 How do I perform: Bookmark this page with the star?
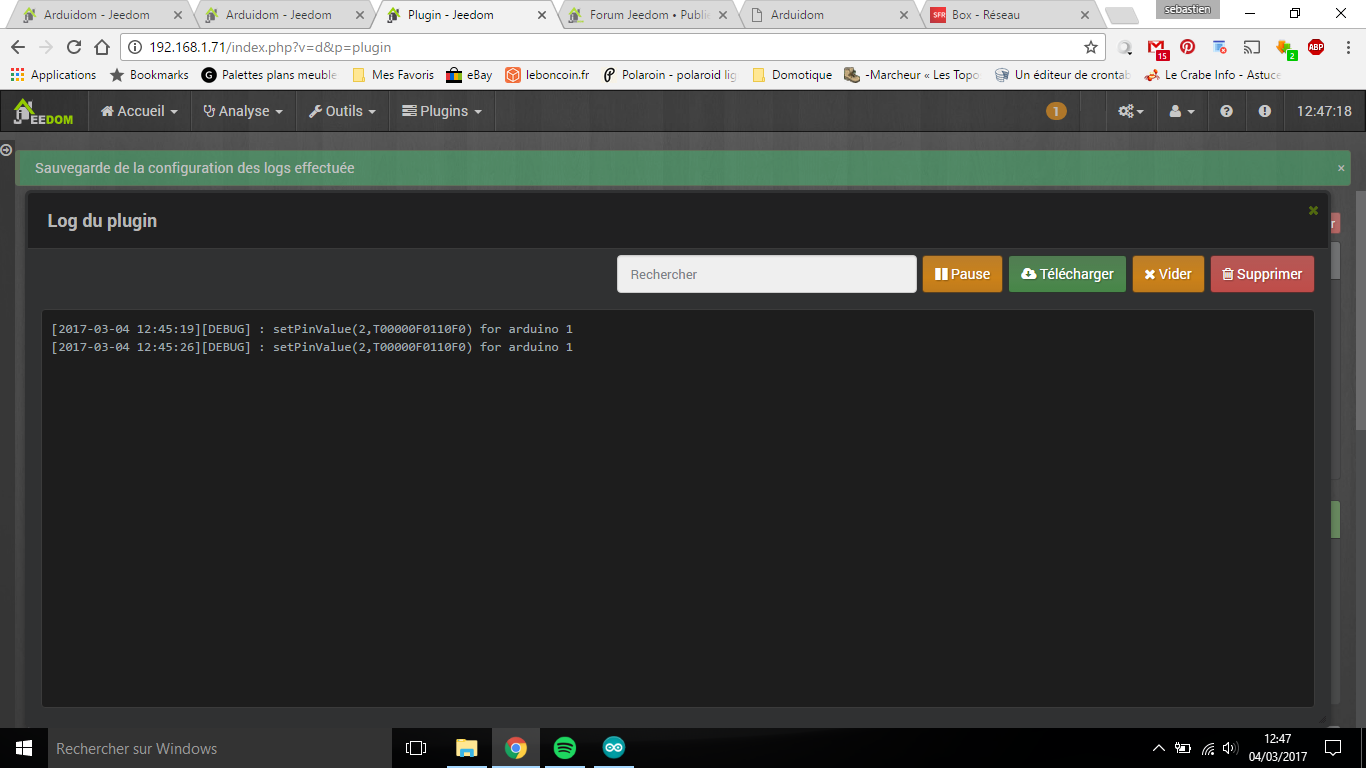coord(1091,47)
